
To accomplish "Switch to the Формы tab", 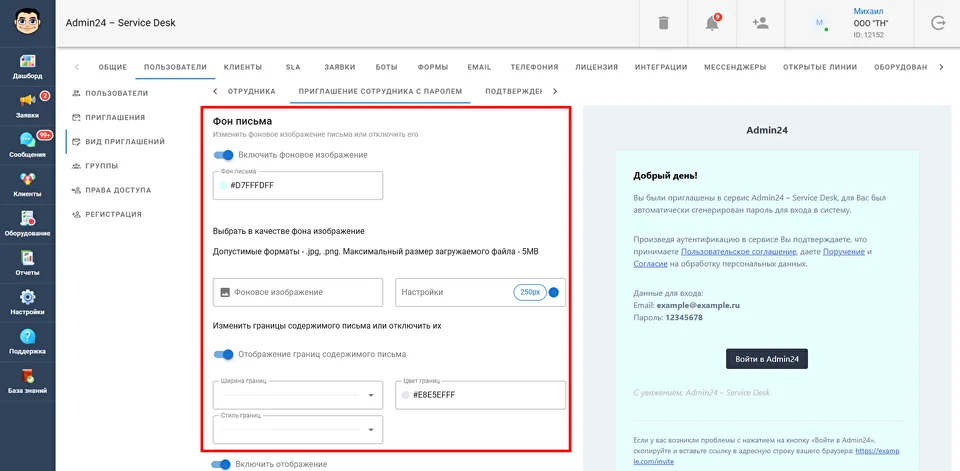I will tap(433, 67).
